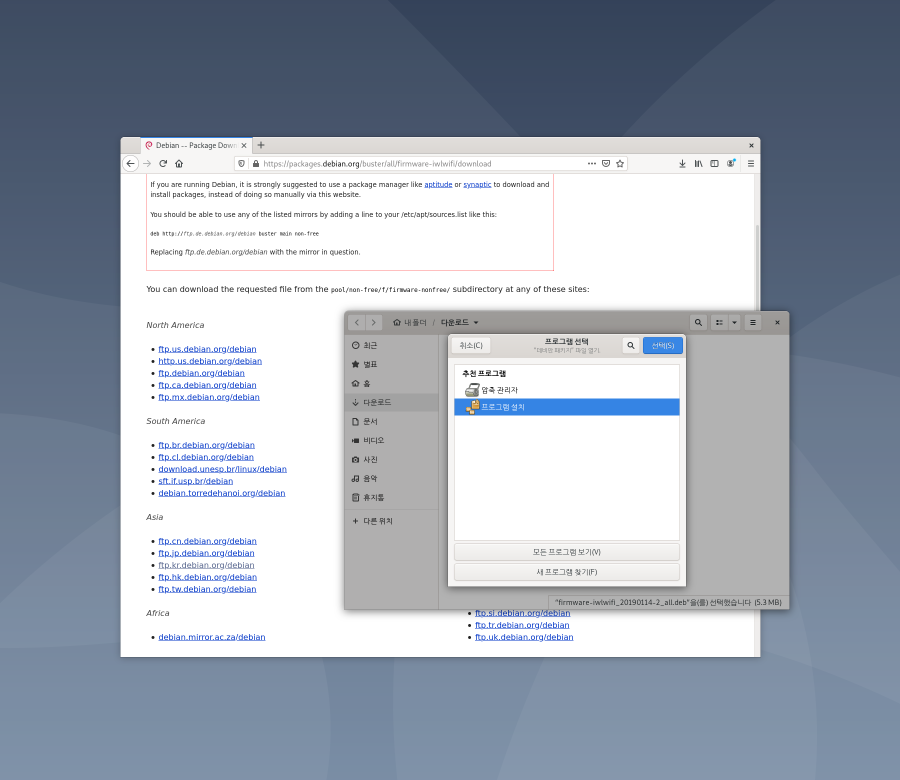Open ftp.kr.debian.org/debian mirror

pyautogui.click(x=206, y=565)
